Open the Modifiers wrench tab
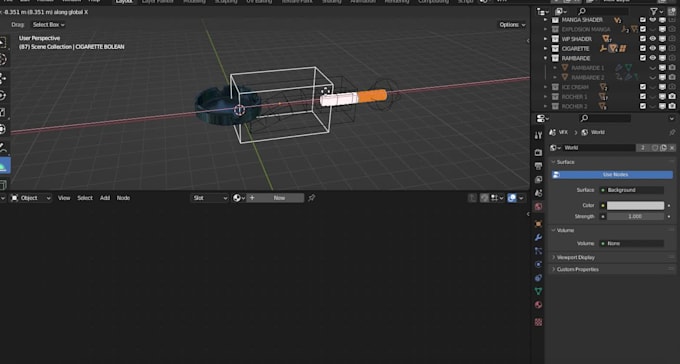Image resolution: width=680 pixels, height=364 pixels. tap(538, 237)
